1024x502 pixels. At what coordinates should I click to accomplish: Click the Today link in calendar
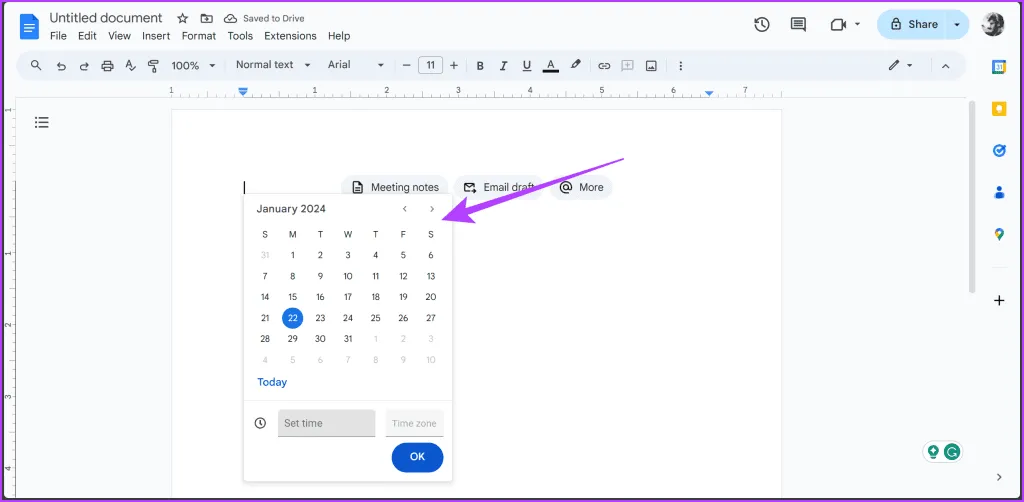[x=272, y=382]
